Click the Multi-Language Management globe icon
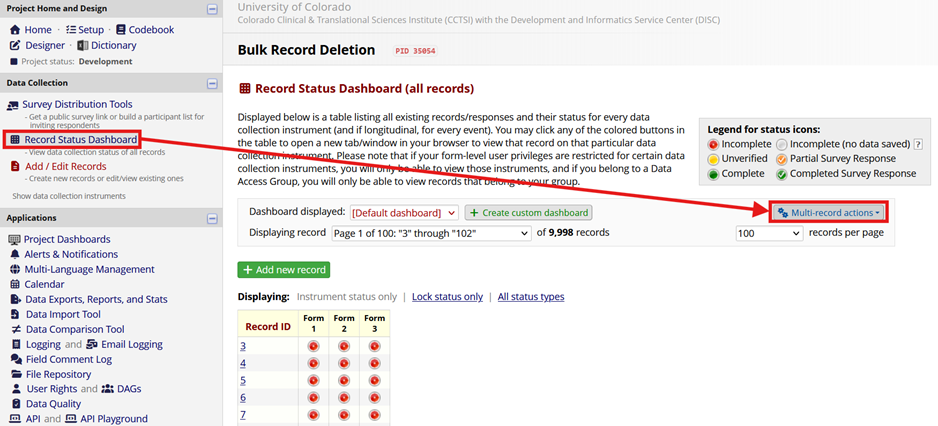The image size is (938, 426). [x=15, y=269]
